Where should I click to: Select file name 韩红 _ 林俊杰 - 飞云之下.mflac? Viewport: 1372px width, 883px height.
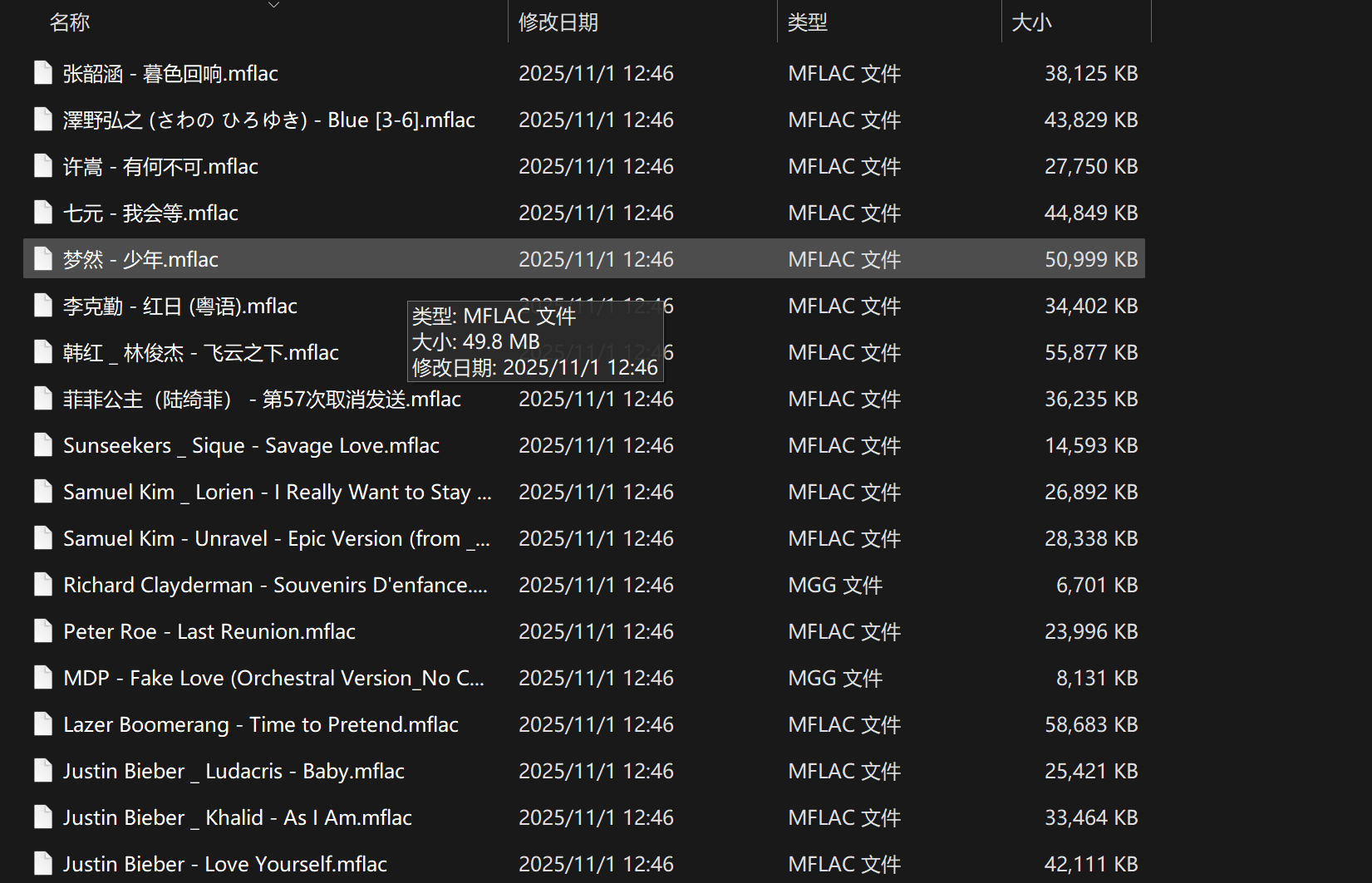point(201,352)
